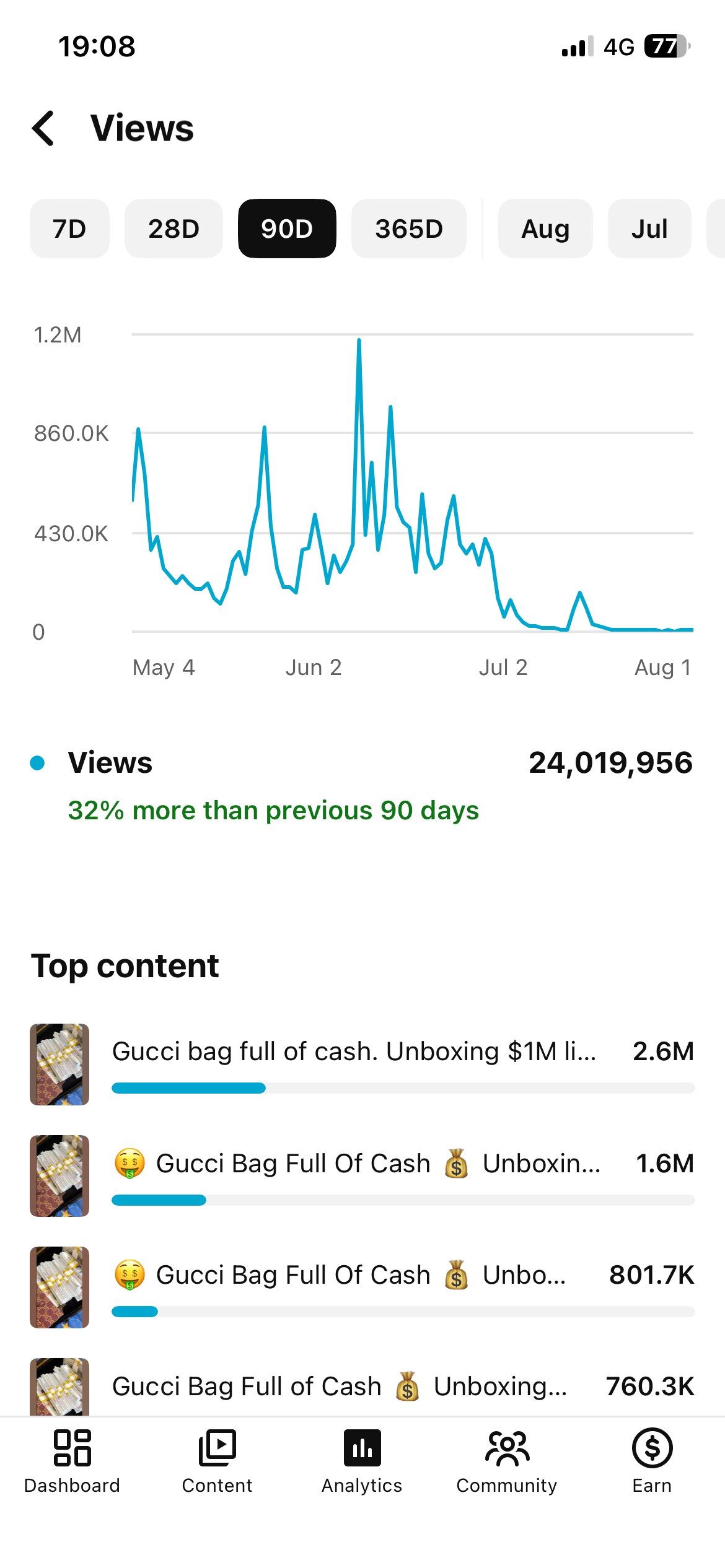The height and width of the screenshot is (1568, 725).
Task: Select the Analytics bar-chart icon
Action: coord(362,1448)
